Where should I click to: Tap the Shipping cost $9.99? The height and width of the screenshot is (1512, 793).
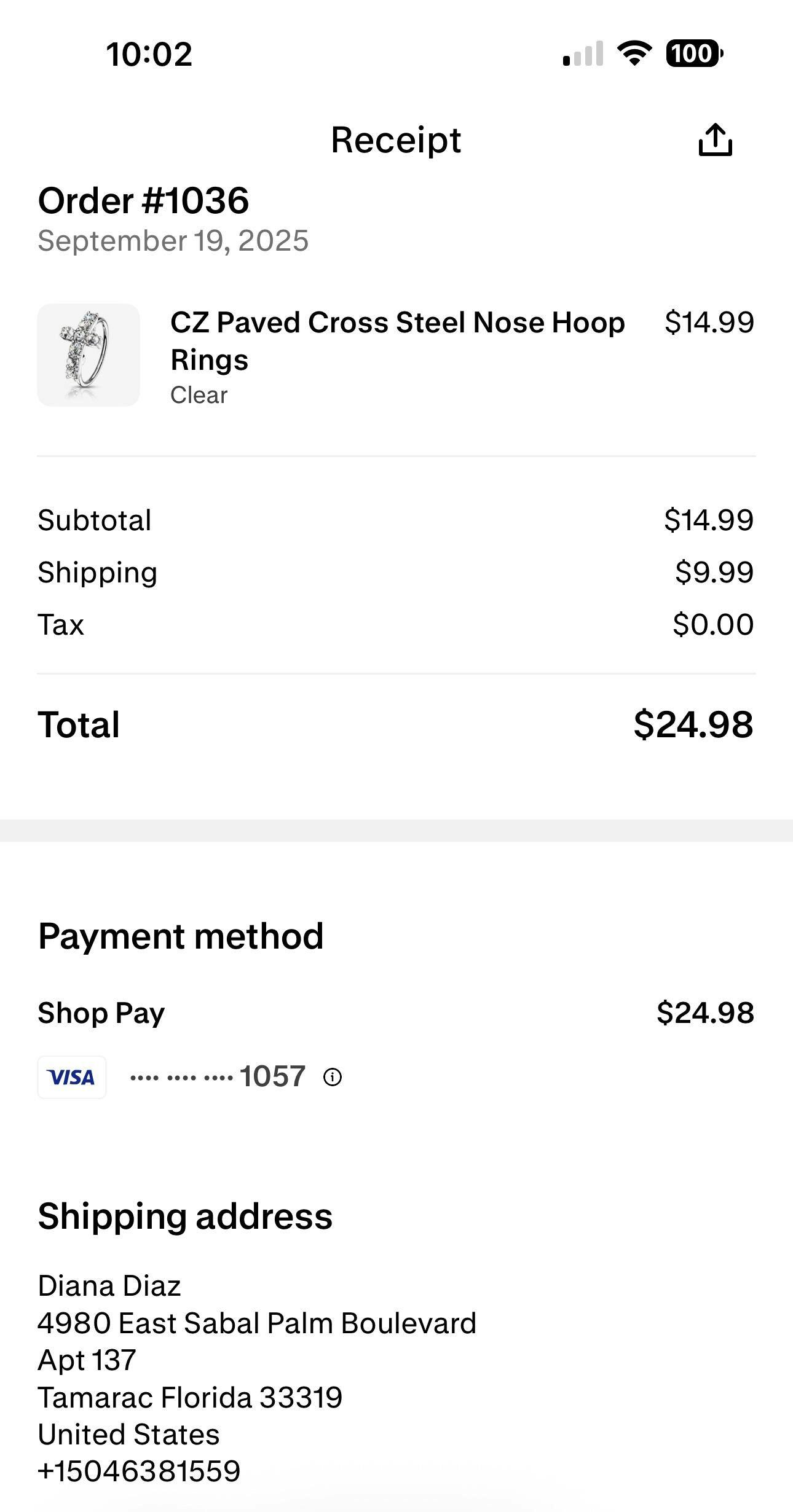coord(714,573)
